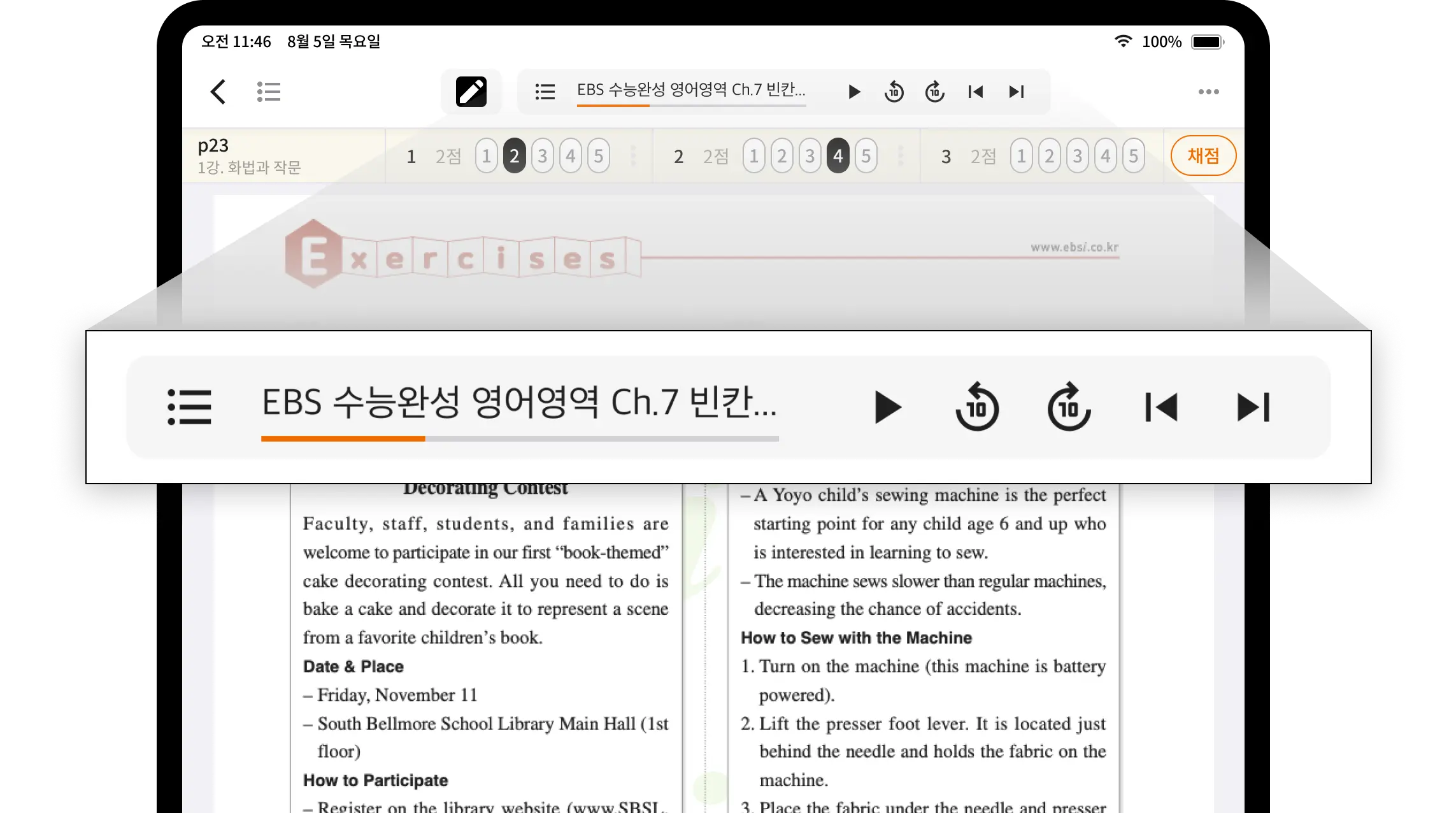The image size is (1456, 813).
Task: Click the large next-track icon in the enlarged player
Action: coord(1253,407)
